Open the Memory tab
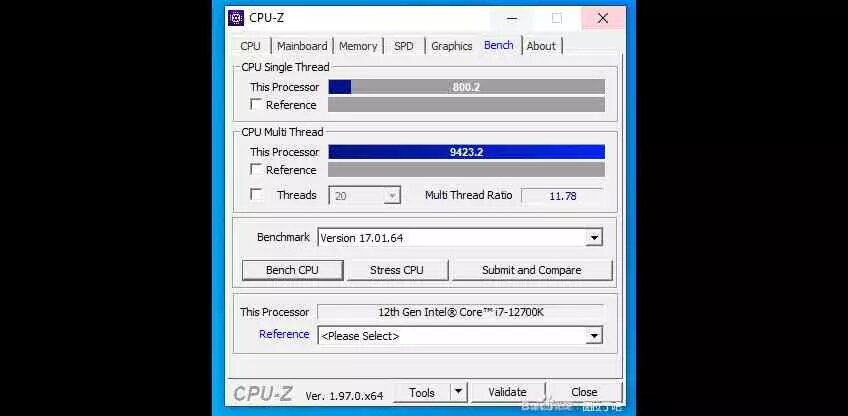848x416 pixels. (358, 46)
